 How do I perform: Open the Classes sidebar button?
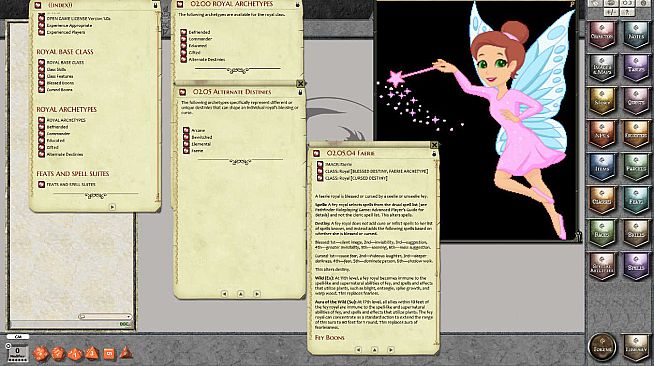(x=602, y=200)
